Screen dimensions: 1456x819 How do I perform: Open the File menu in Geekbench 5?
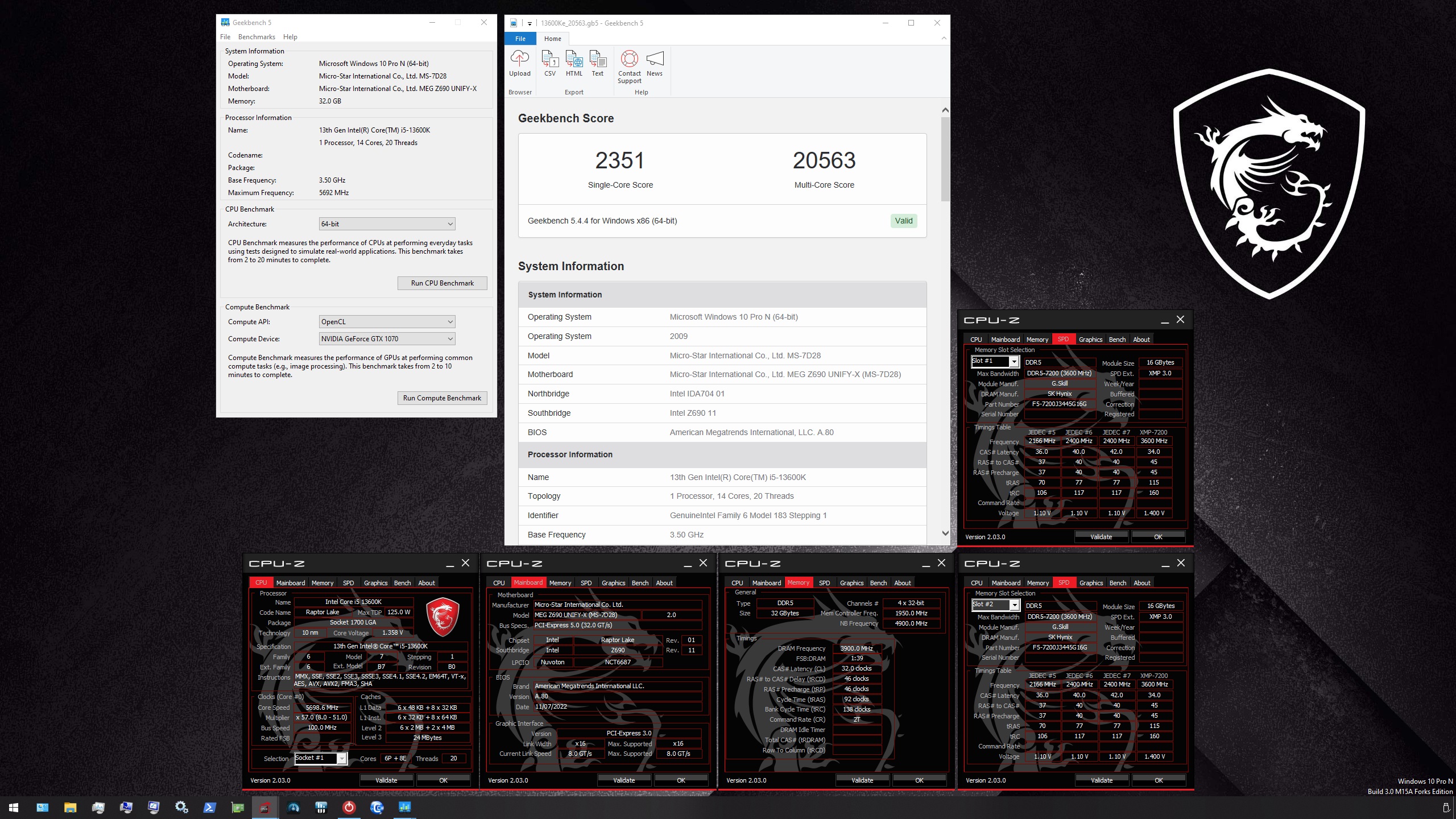(x=225, y=37)
